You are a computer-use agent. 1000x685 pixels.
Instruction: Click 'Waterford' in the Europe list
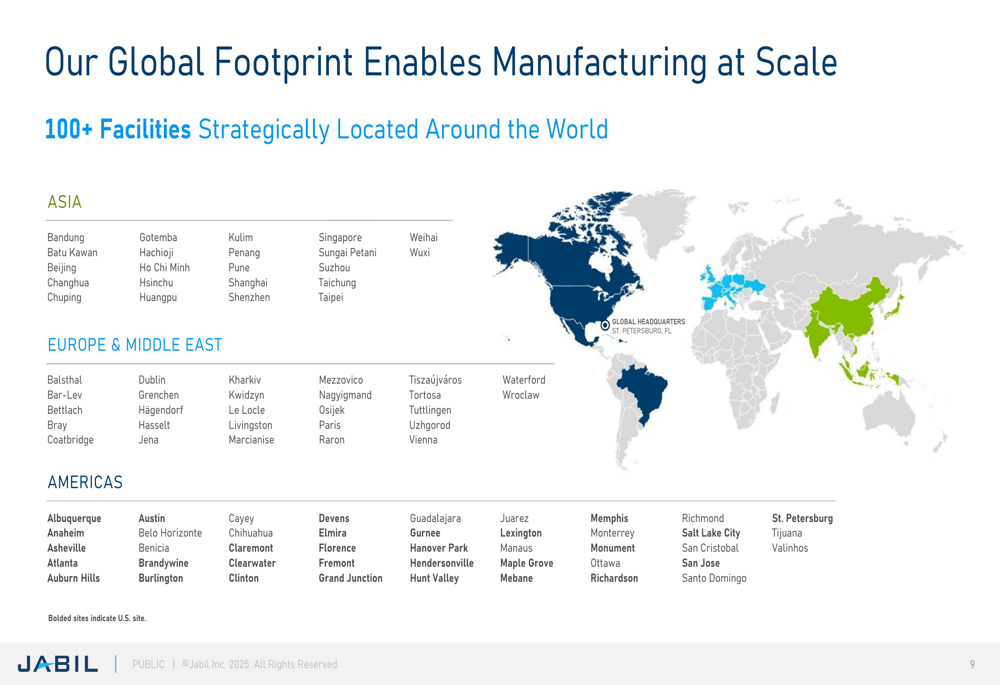pyautogui.click(x=524, y=380)
